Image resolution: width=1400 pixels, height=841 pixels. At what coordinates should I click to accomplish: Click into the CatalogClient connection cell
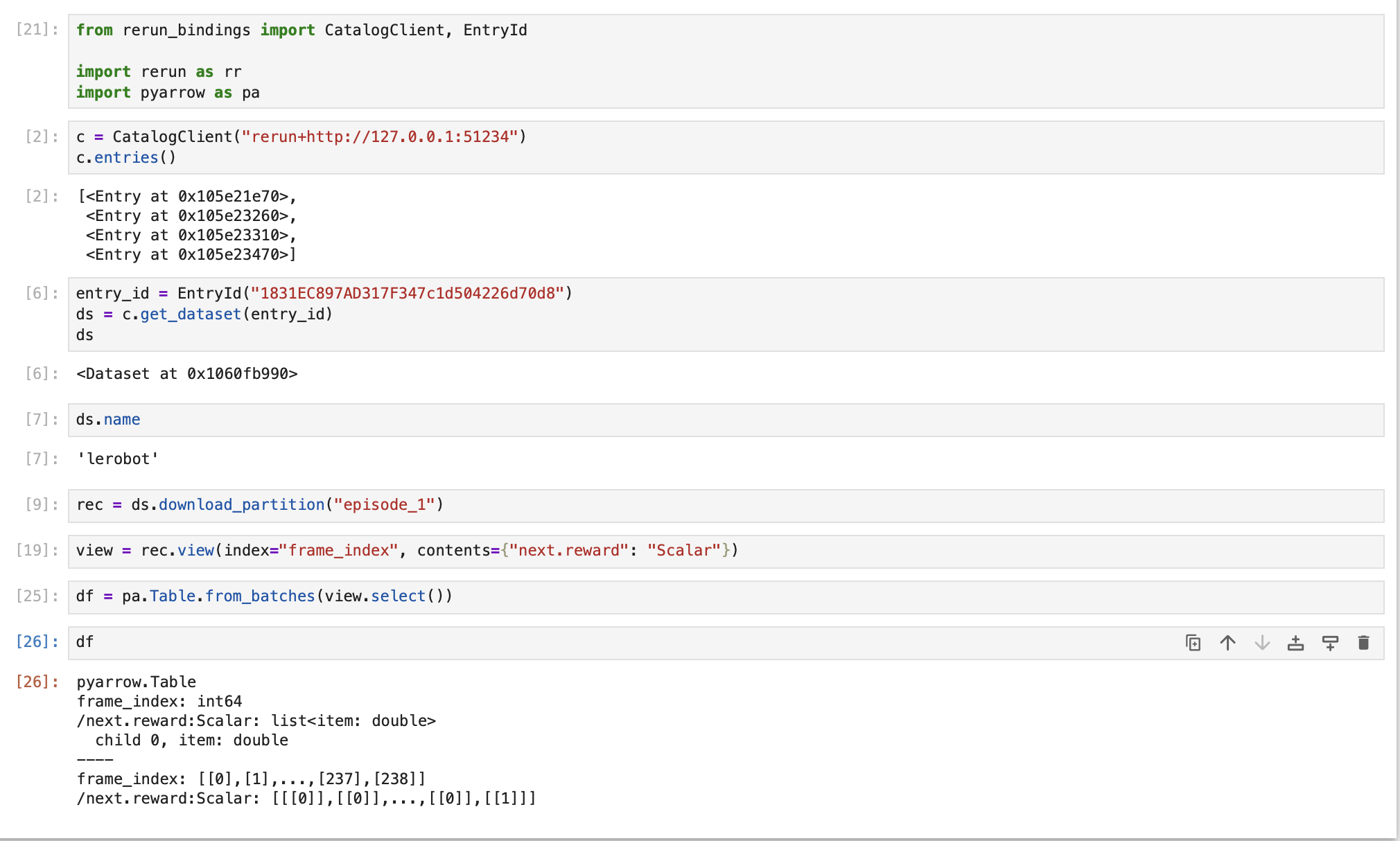[x=726, y=147]
